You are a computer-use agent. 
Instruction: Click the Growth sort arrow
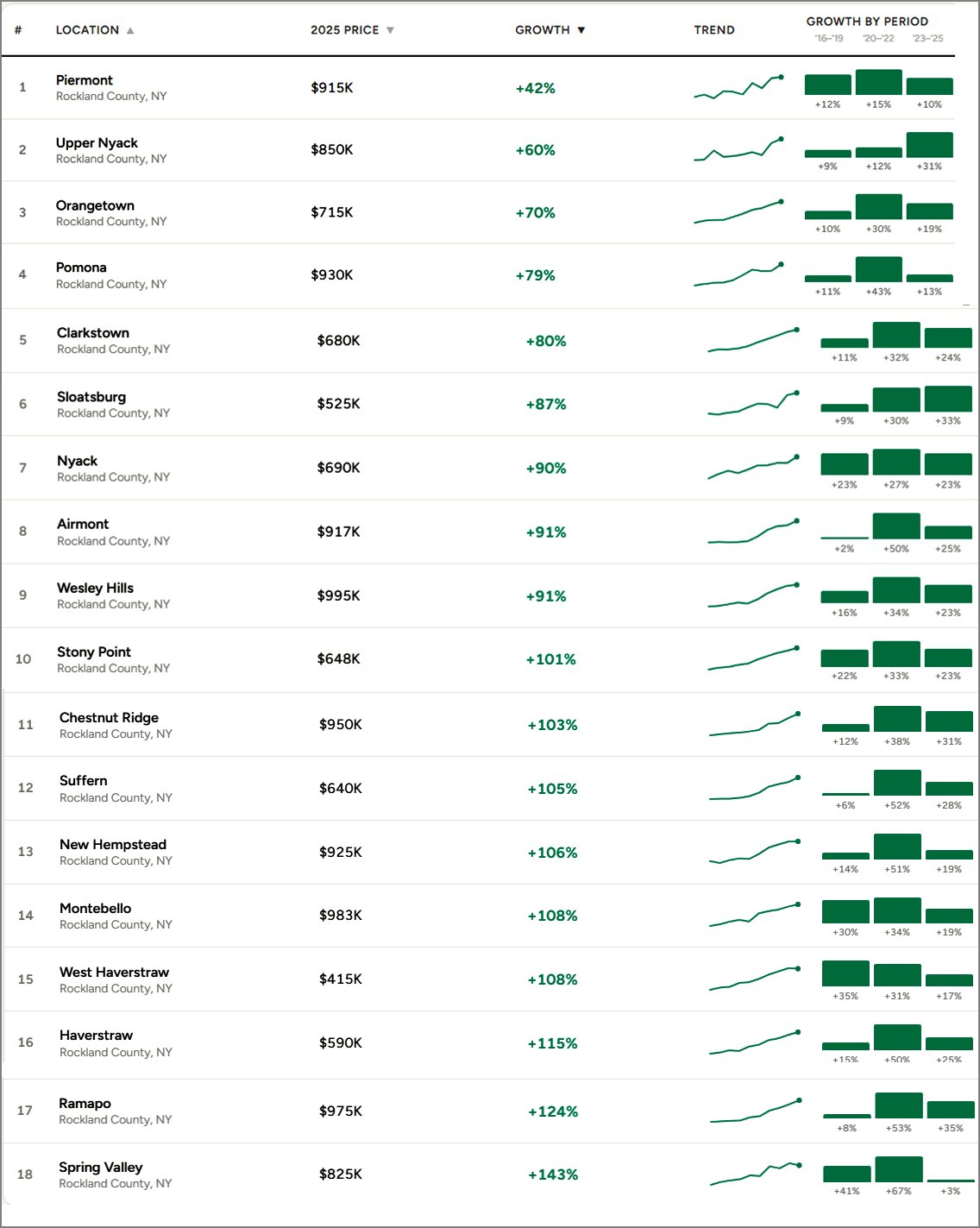coord(581,30)
